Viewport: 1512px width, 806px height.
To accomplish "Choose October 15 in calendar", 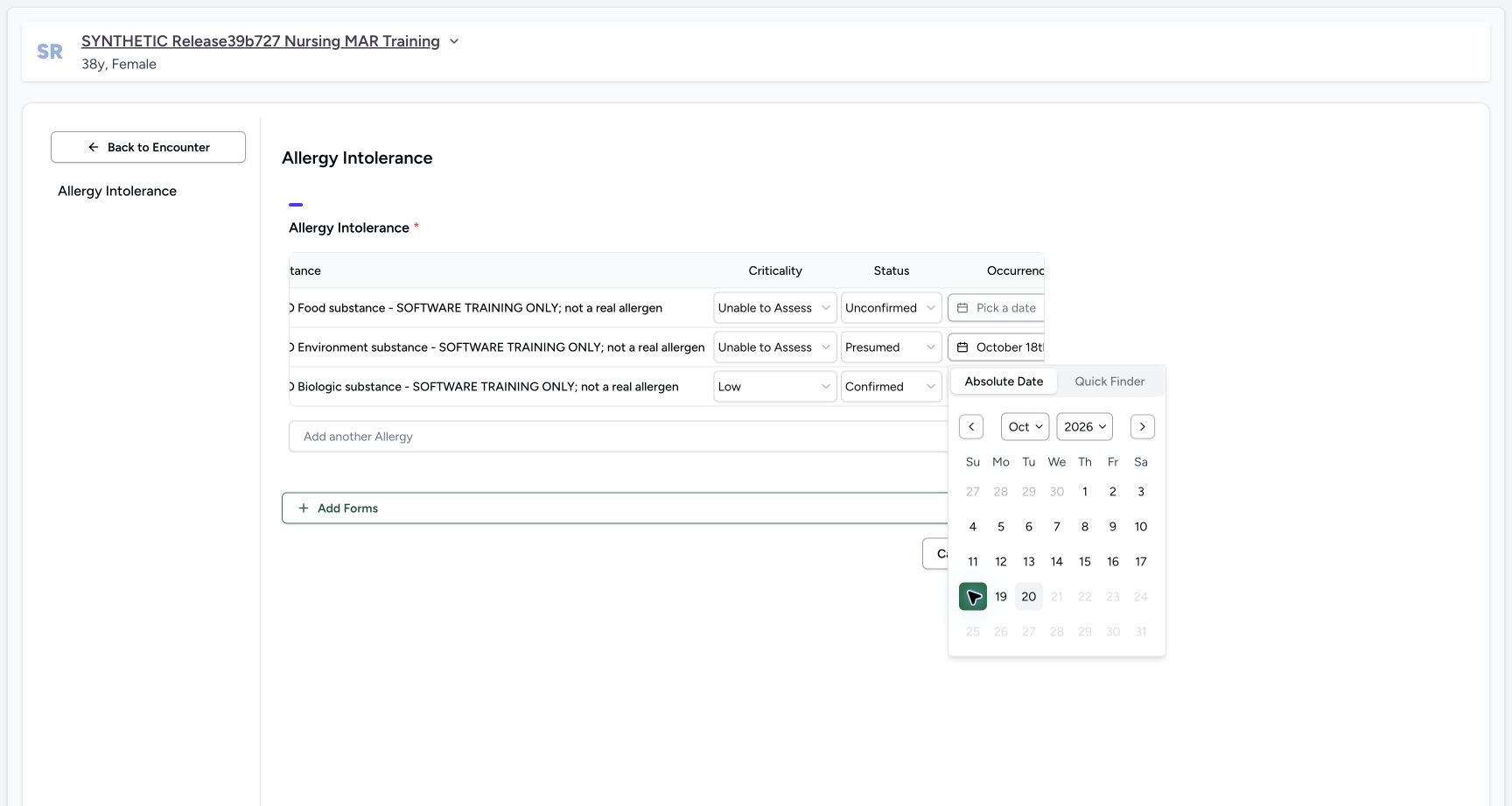I will 1085,562.
